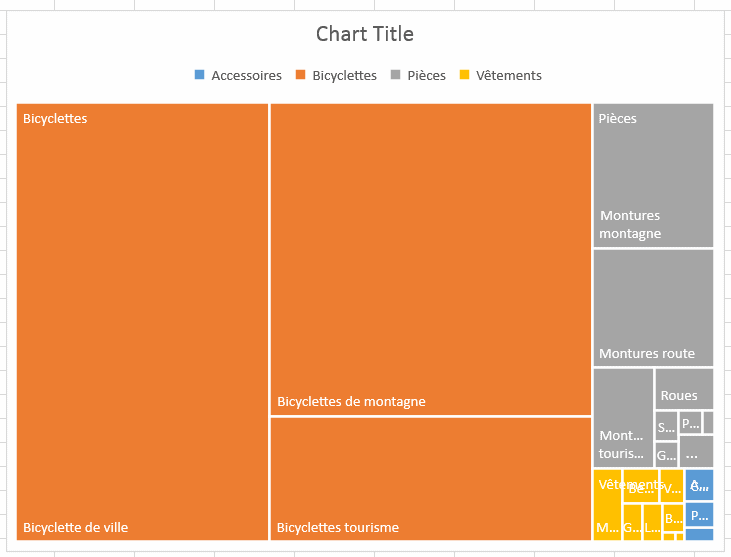
Task: Select the Montures montagne rectangle
Action: (653, 175)
